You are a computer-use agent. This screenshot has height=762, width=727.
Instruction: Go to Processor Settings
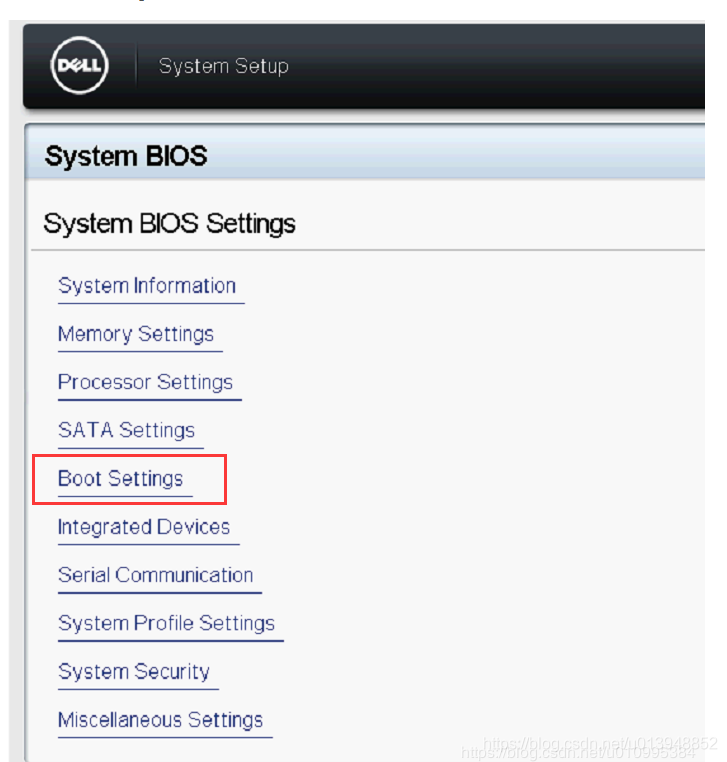(145, 382)
